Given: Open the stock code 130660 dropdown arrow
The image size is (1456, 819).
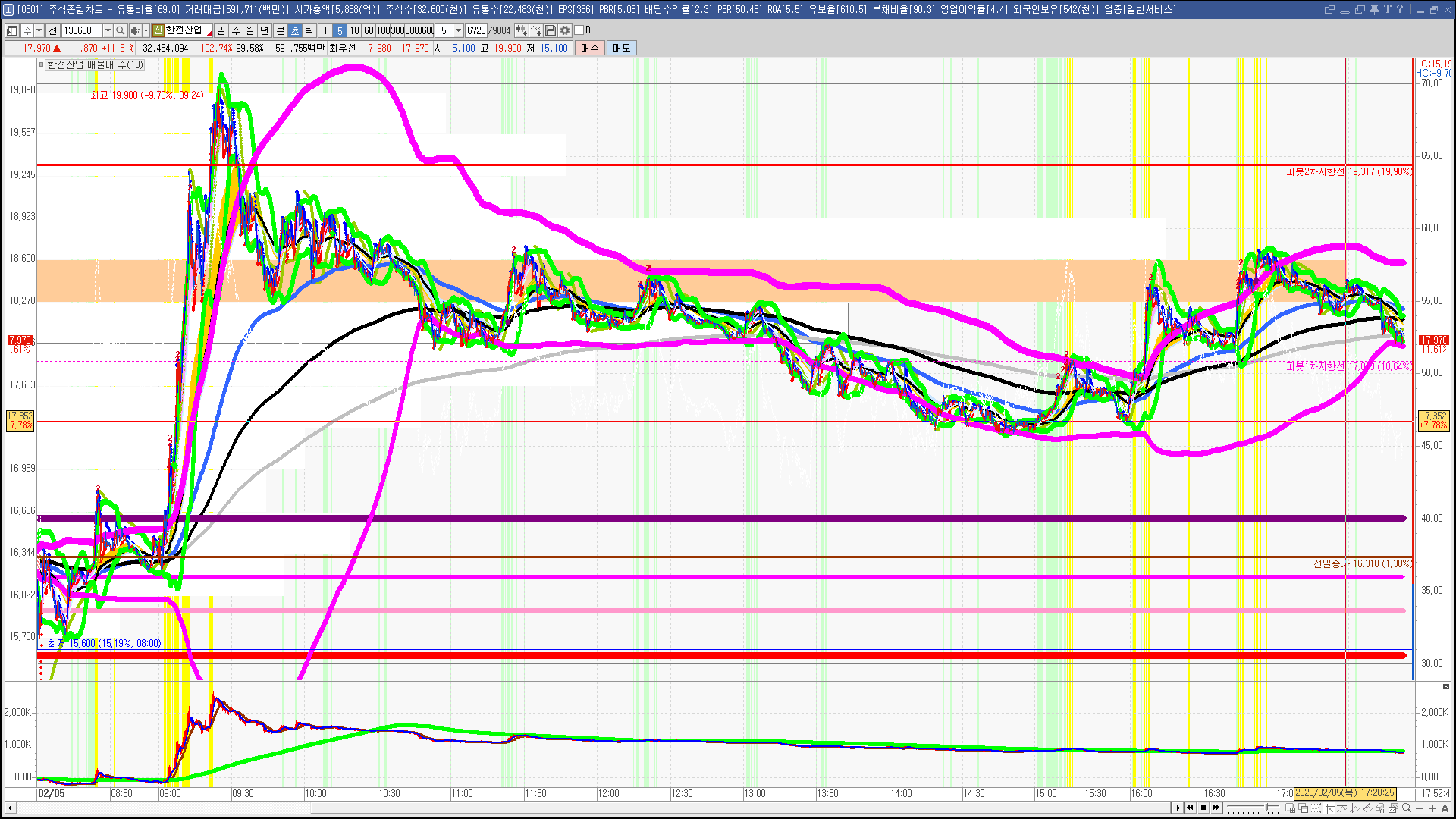Looking at the screenshot, I should (108, 30).
